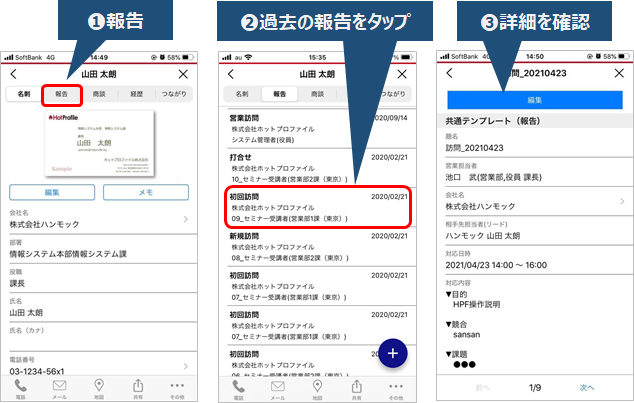Viewport: 634px width, 403px height.
Task: Open 報告 tab in first phone screen
Action: point(62,94)
